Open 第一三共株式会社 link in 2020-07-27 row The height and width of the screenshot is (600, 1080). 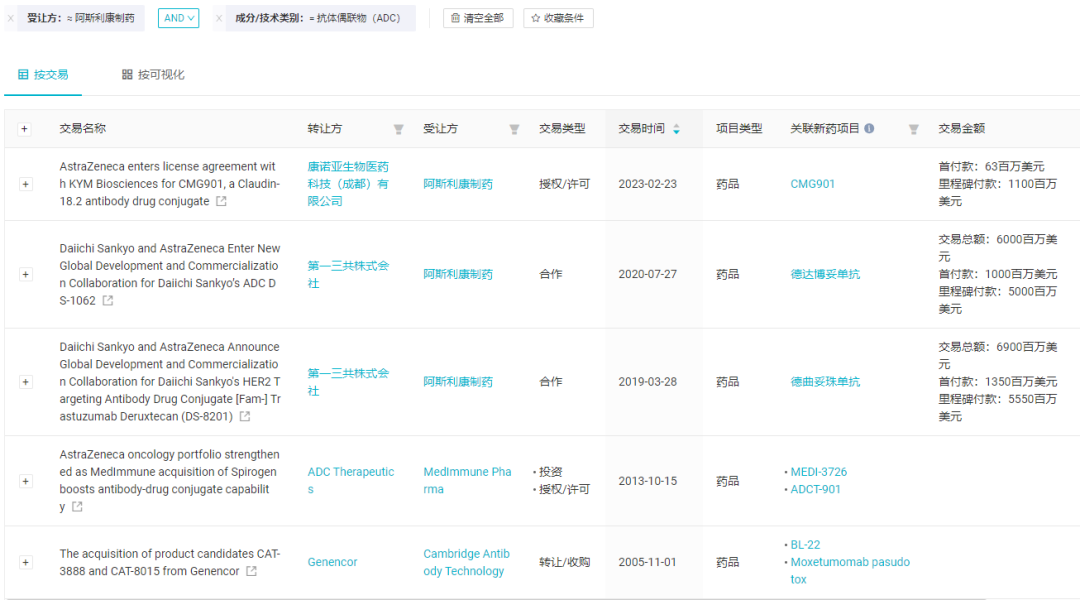[348, 274]
